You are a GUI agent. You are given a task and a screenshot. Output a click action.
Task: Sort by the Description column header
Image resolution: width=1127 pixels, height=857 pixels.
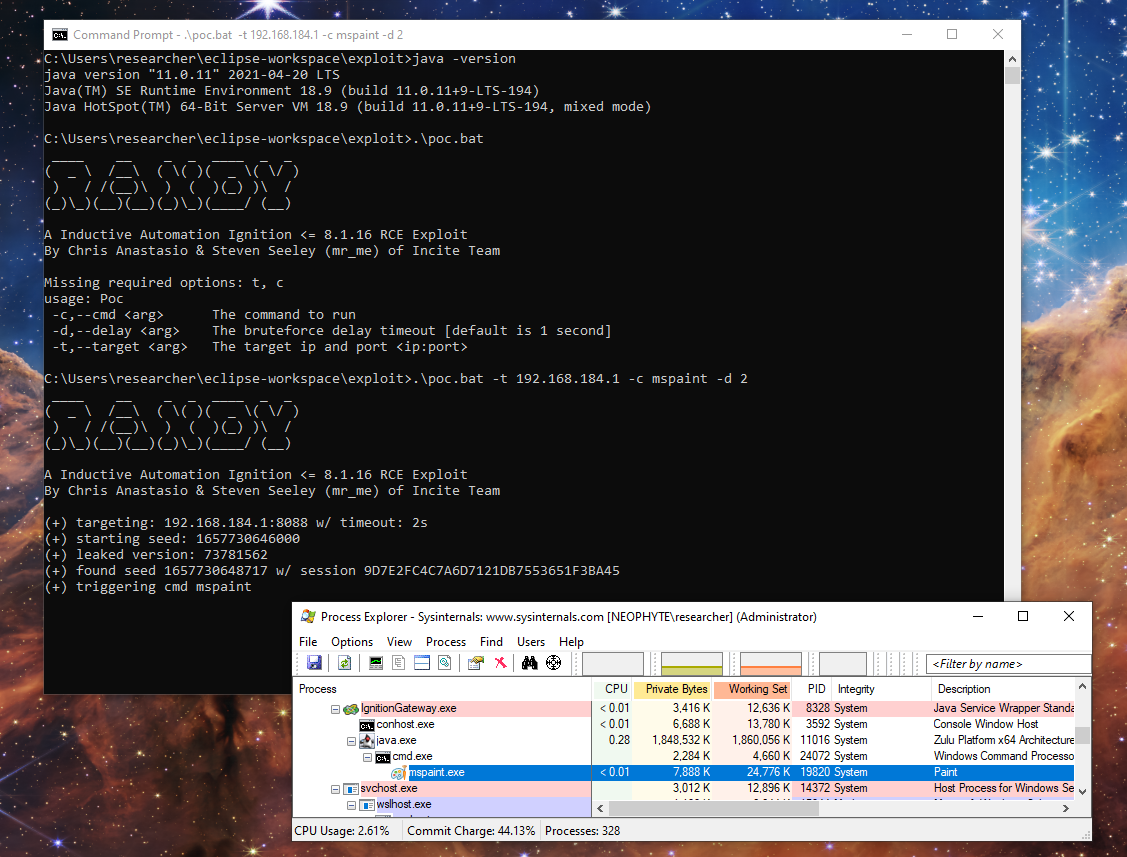click(1003, 689)
